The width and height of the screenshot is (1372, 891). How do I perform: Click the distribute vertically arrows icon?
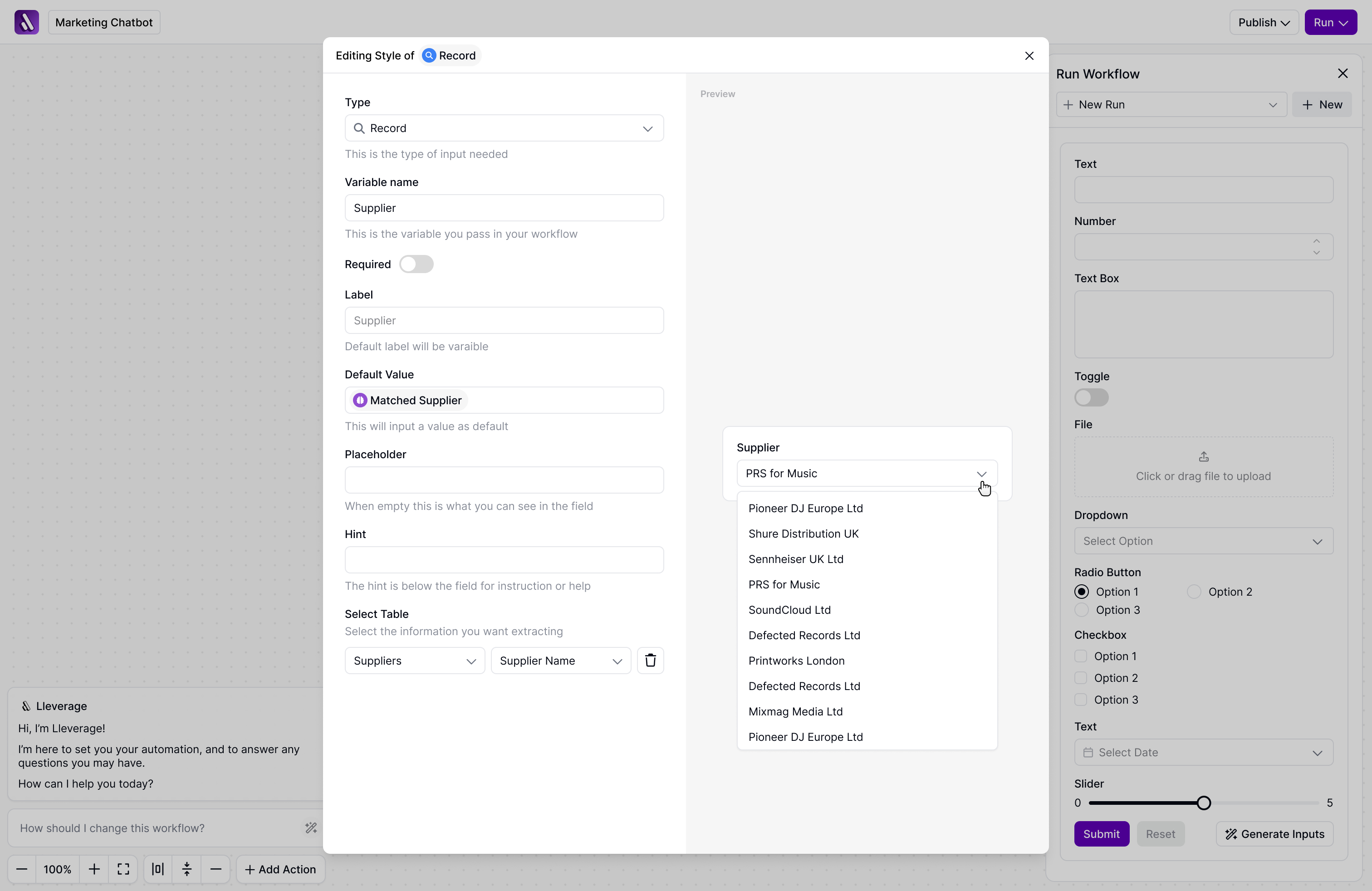point(186,869)
